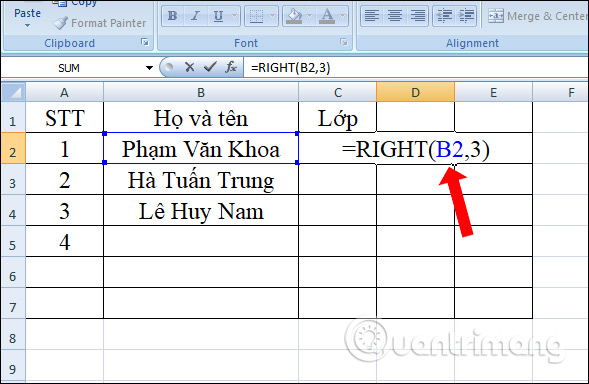Click cell 'Lớp'
The height and width of the screenshot is (384, 589).
[x=338, y=117]
